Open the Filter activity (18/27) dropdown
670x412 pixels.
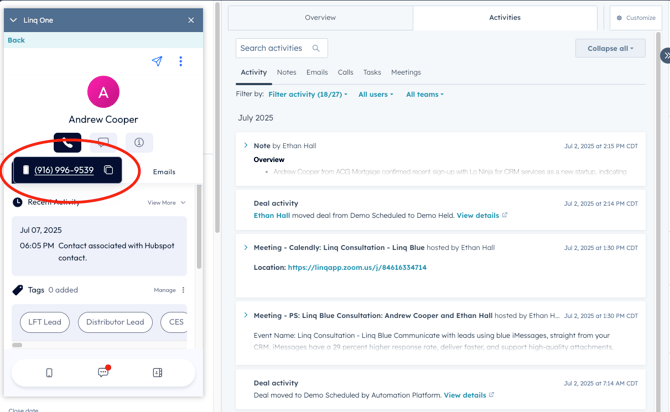pyautogui.click(x=308, y=94)
